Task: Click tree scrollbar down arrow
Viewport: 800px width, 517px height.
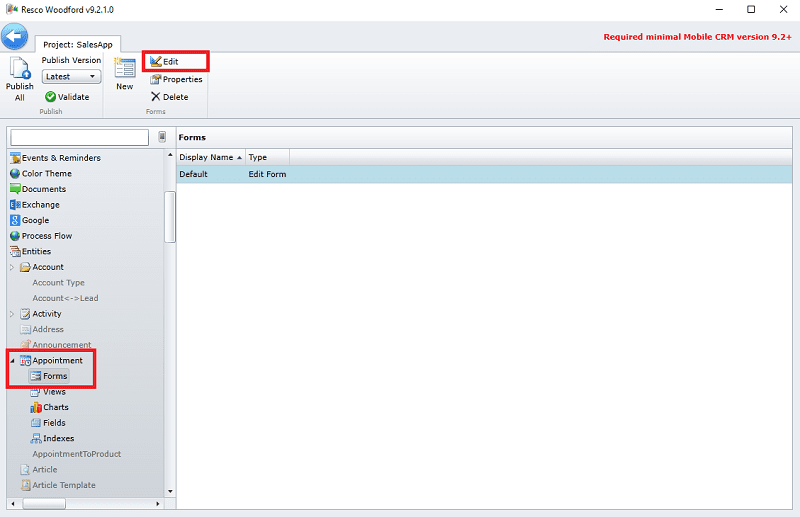Action: [170, 491]
